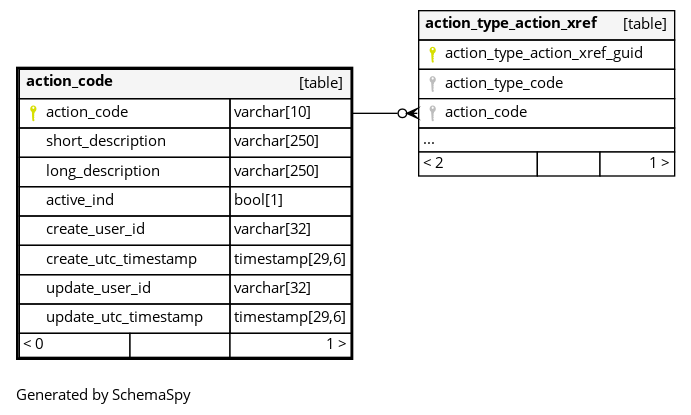The width and height of the screenshot is (691, 415).
Task: Select the long_description column row
Action: (x=185, y=172)
